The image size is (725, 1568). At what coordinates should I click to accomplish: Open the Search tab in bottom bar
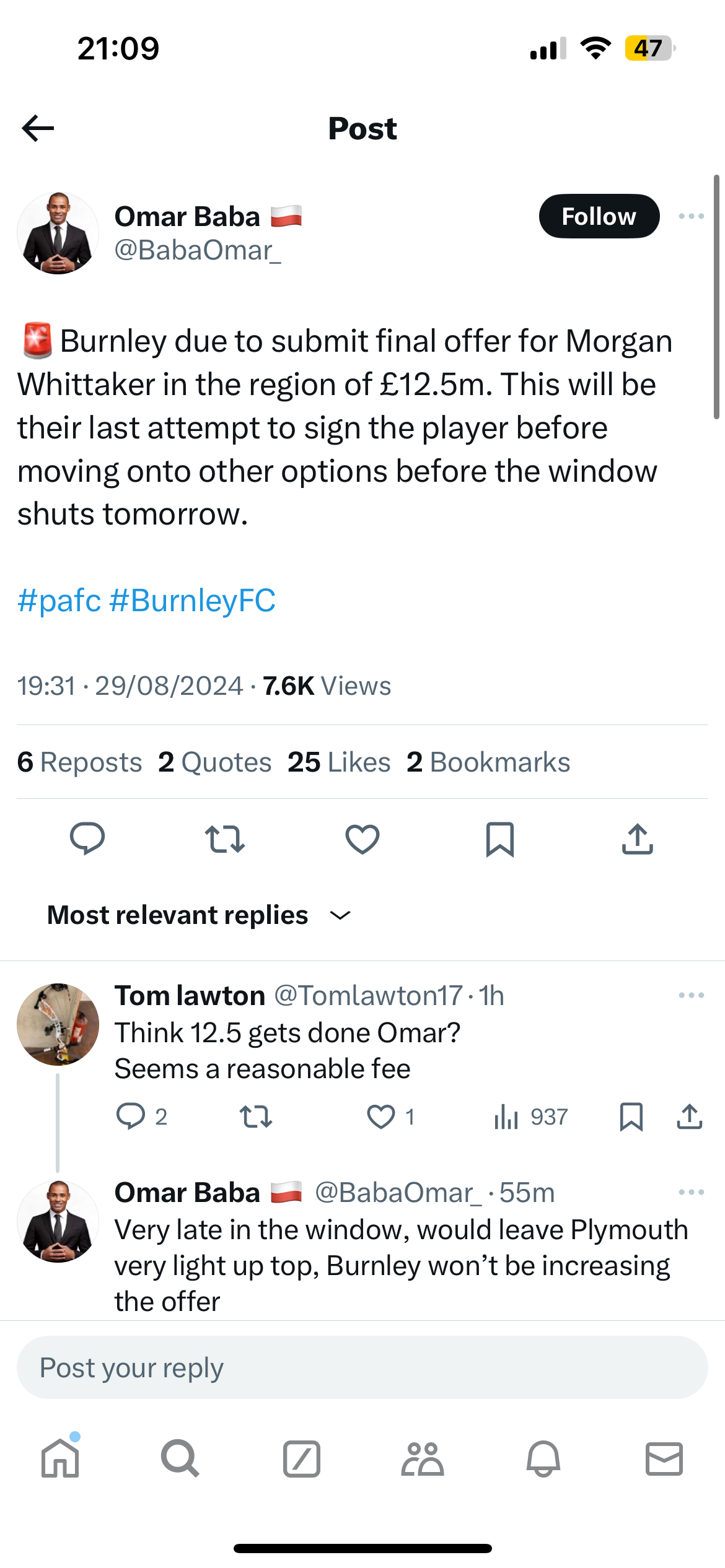pyautogui.click(x=180, y=1458)
